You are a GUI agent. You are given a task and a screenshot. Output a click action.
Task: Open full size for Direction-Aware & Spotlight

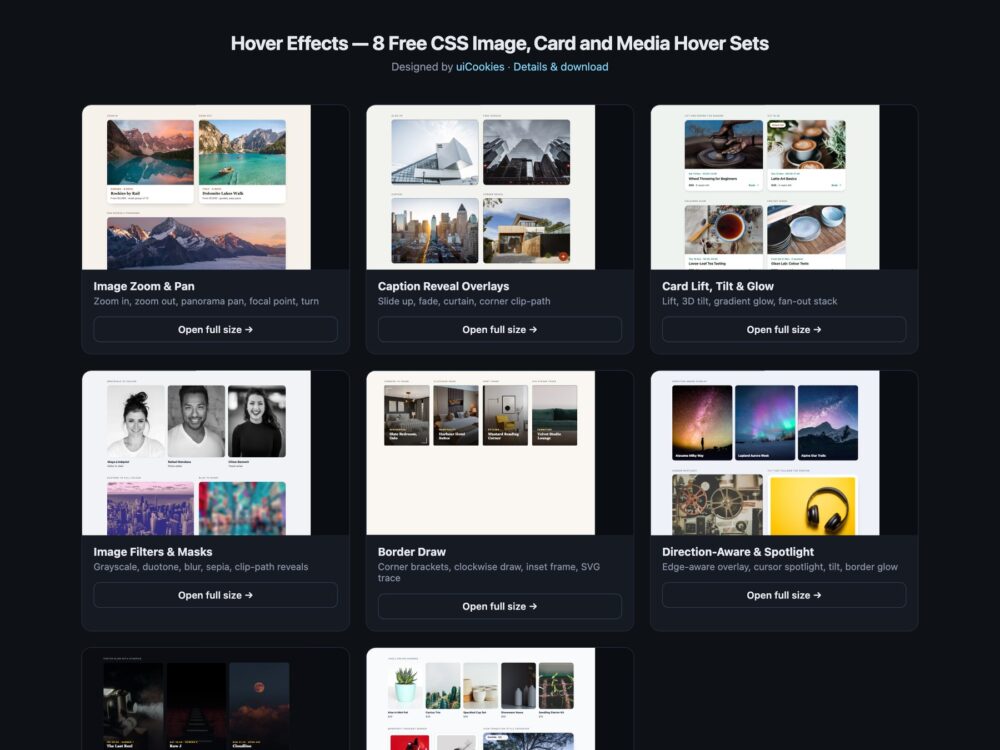pyautogui.click(x=784, y=595)
